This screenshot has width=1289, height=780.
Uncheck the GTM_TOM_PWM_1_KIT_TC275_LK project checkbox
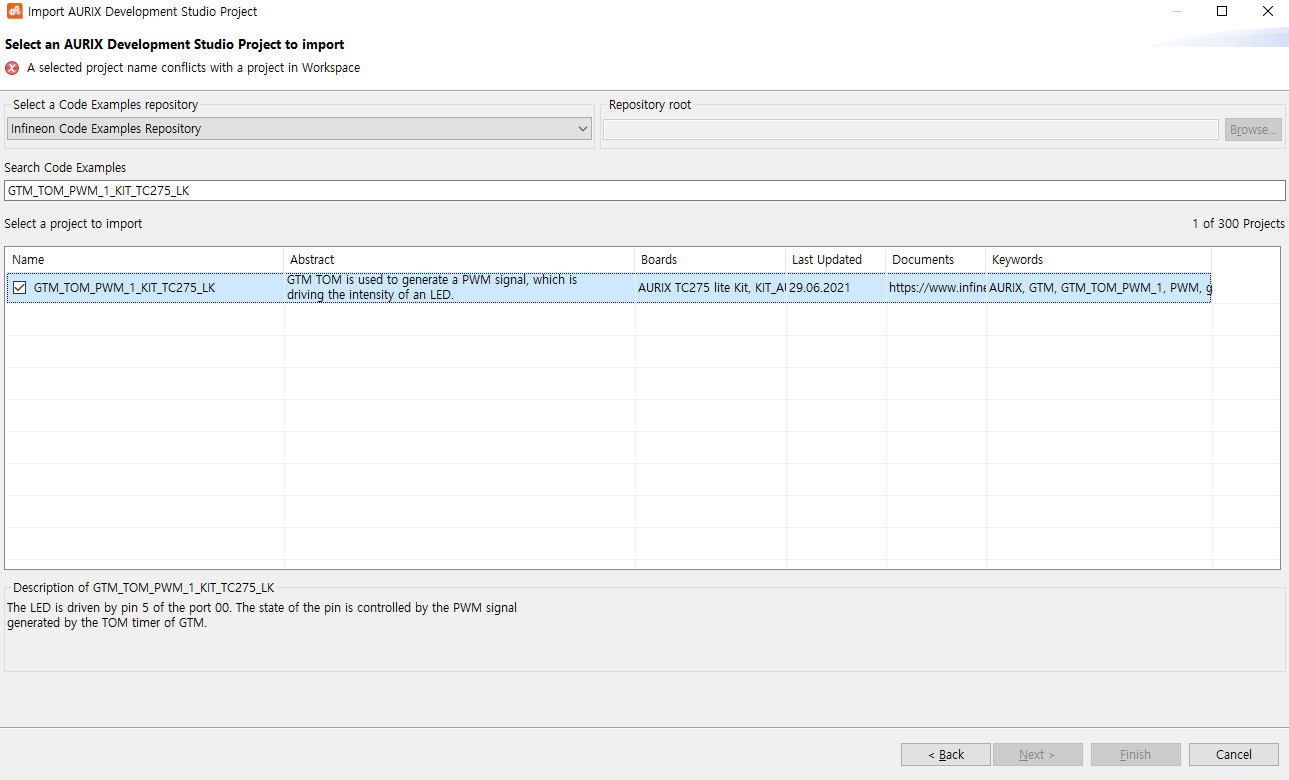[x=20, y=288]
